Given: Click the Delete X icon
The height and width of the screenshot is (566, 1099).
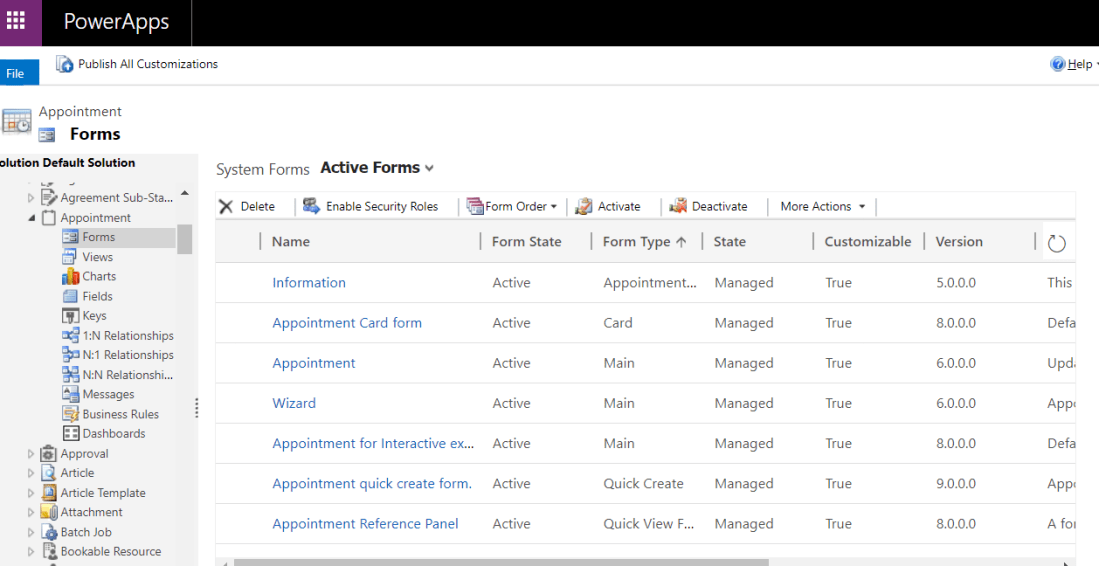Looking at the screenshot, I should pyautogui.click(x=226, y=207).
